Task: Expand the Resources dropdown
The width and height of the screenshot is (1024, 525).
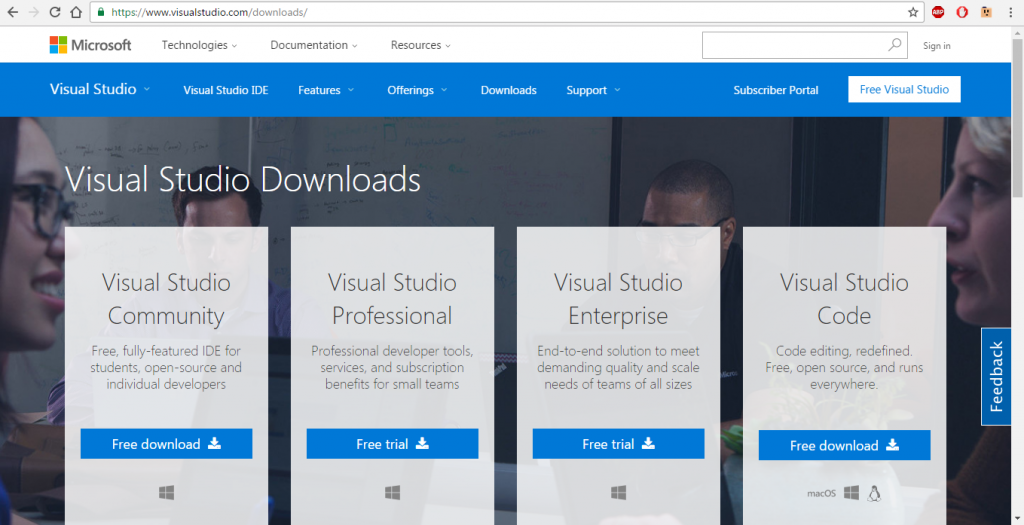Action: (x=421, y=45)
